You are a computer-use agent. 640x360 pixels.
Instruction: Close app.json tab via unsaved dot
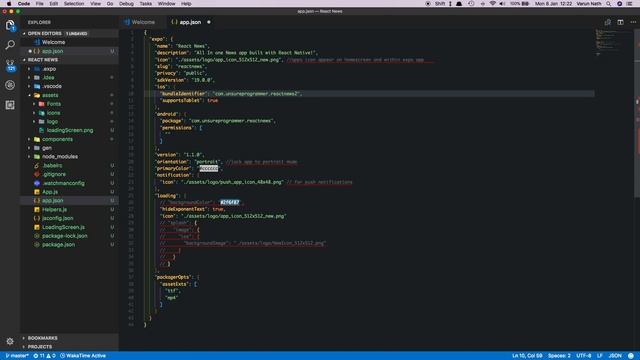(x=209, y=22)
